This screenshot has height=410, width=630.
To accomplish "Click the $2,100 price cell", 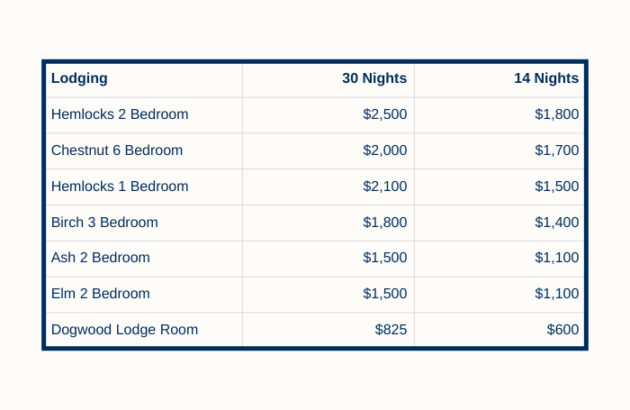I will tap(385, 186).
